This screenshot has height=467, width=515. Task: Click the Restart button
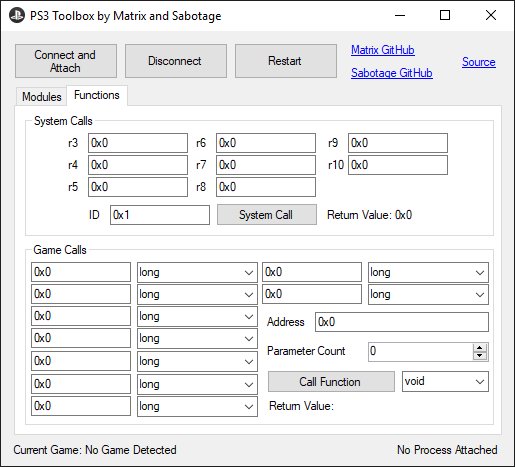(x=286, y=61)
